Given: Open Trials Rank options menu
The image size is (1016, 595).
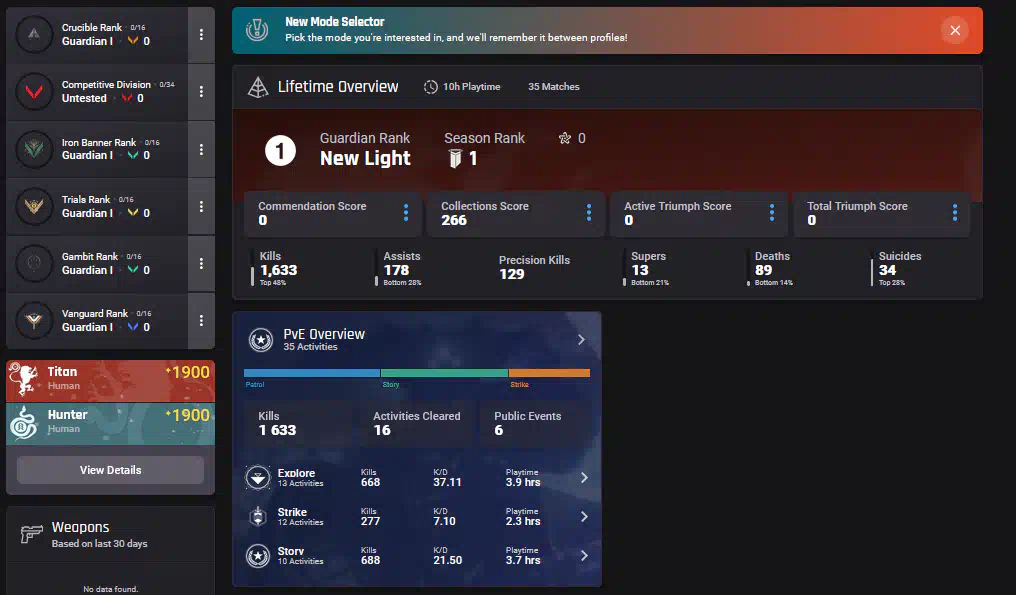Looking at the screenshot, I should click(202, 206).
